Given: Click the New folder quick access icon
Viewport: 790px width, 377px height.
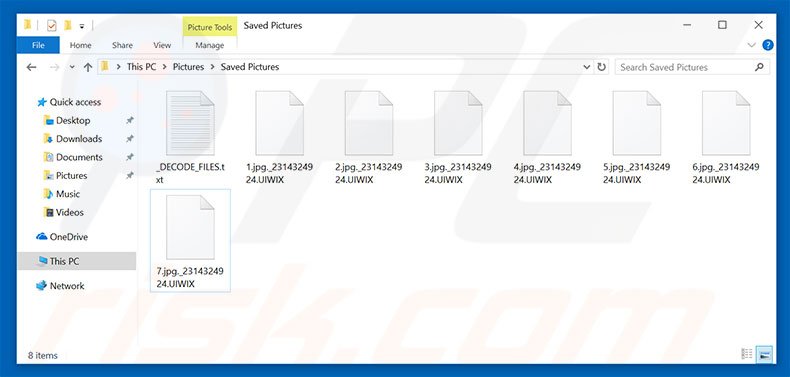Looking at the screenshot, I should 68,25.
